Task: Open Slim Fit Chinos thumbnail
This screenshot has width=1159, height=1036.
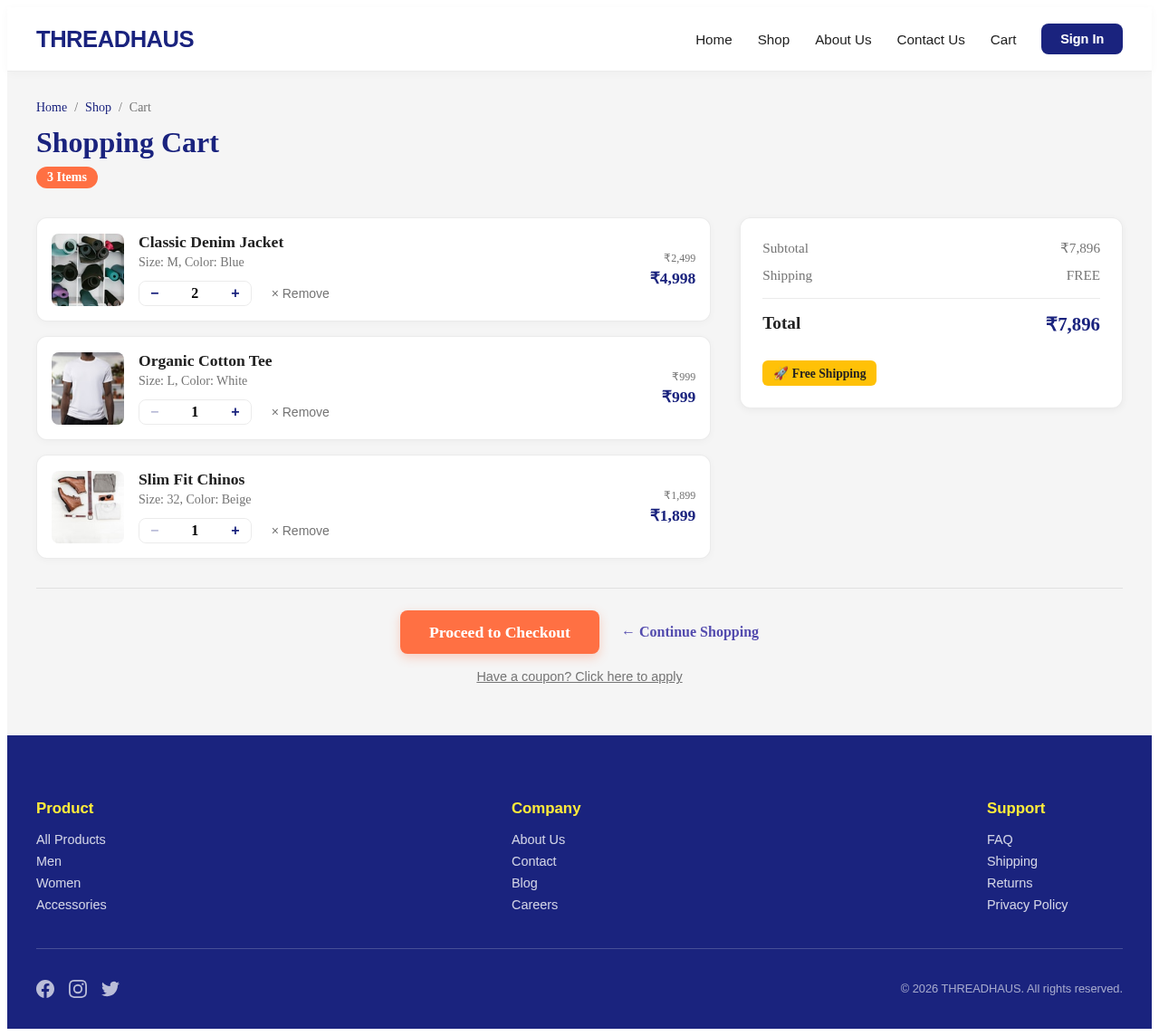Action: click(88, 507)
